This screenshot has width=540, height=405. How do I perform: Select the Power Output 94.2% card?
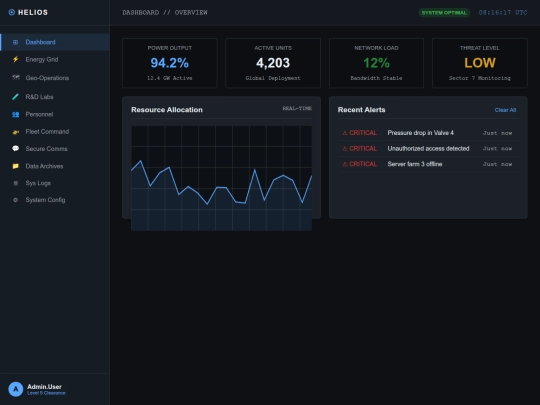170,63
